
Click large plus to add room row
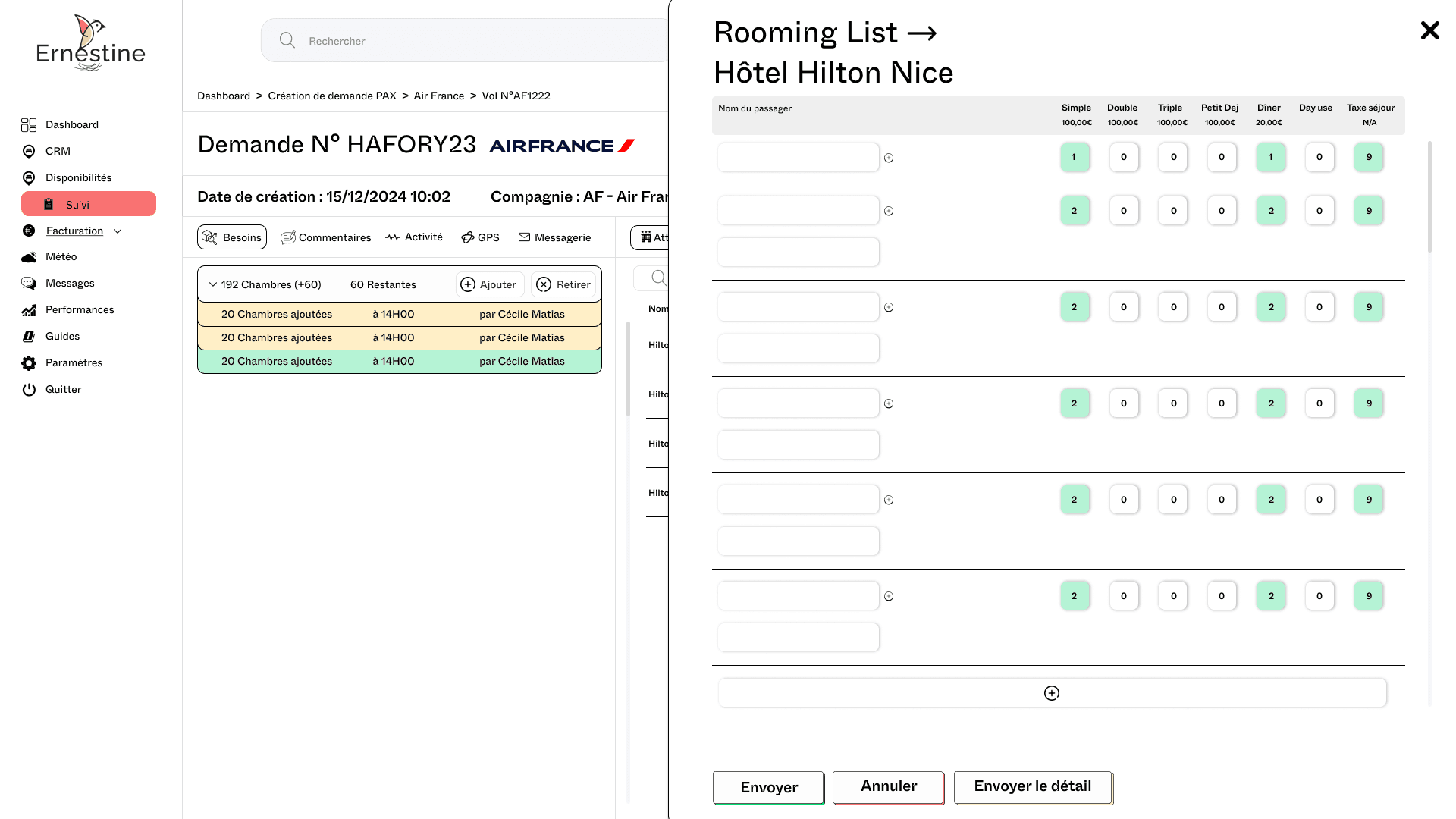(x=1052, y=693)
